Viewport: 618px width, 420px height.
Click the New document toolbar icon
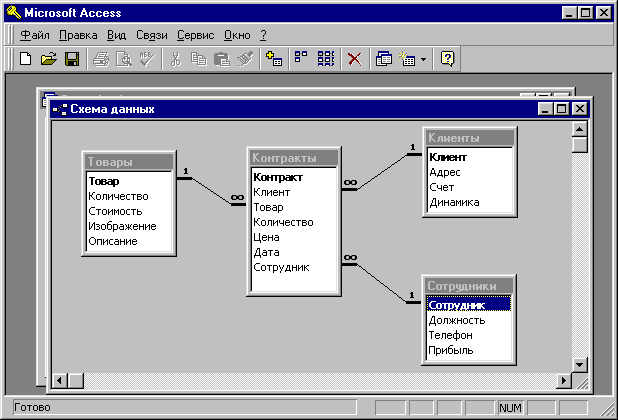[26, 59]
